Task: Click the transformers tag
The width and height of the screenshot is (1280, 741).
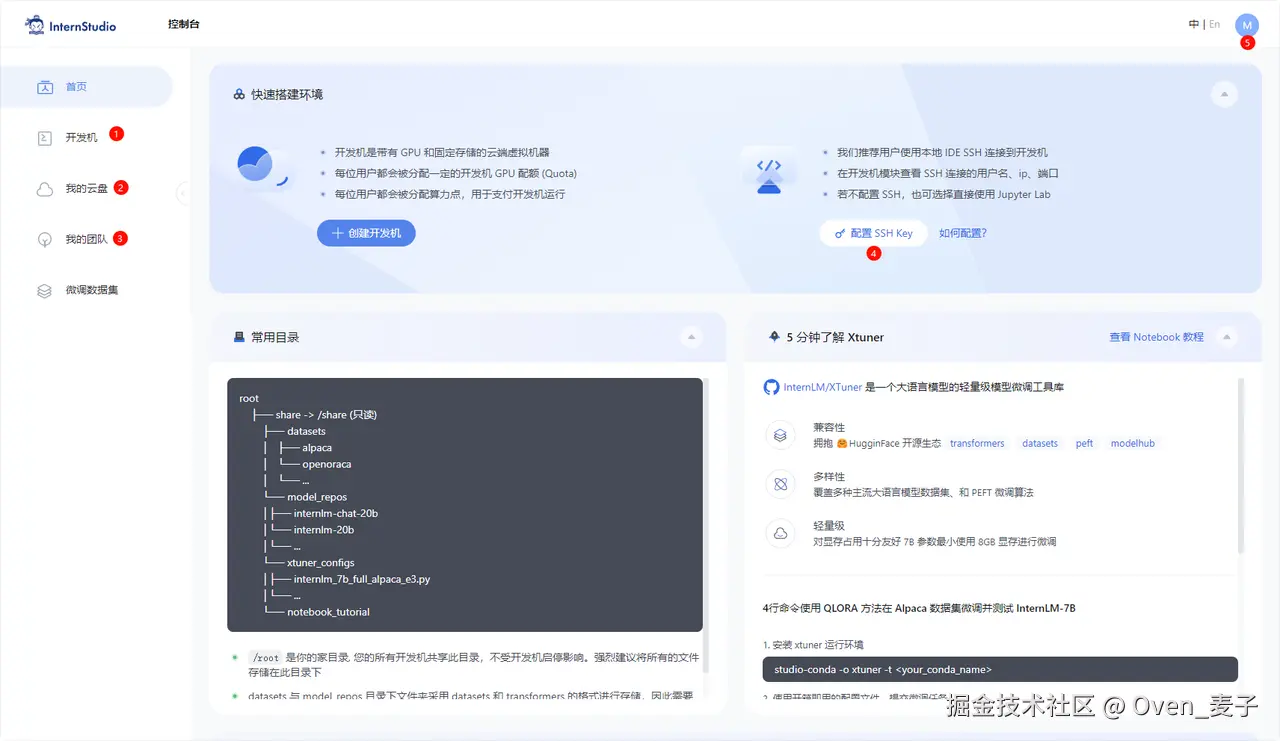Action: [x=977, y=443]
